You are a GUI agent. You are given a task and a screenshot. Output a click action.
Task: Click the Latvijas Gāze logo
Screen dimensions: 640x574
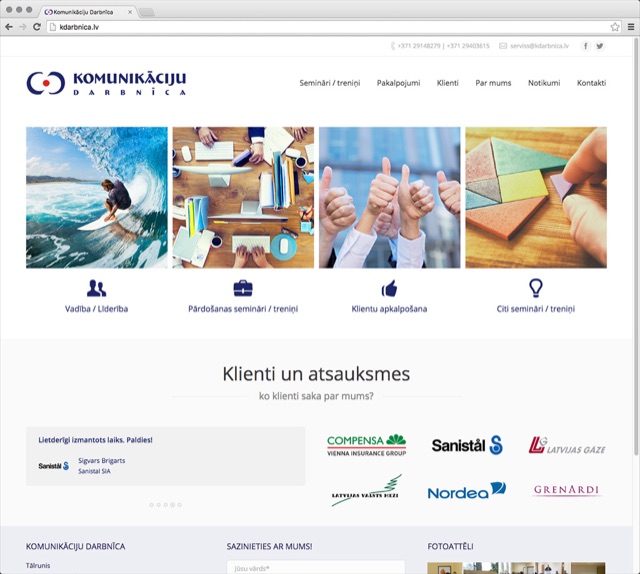coord(567,445)
